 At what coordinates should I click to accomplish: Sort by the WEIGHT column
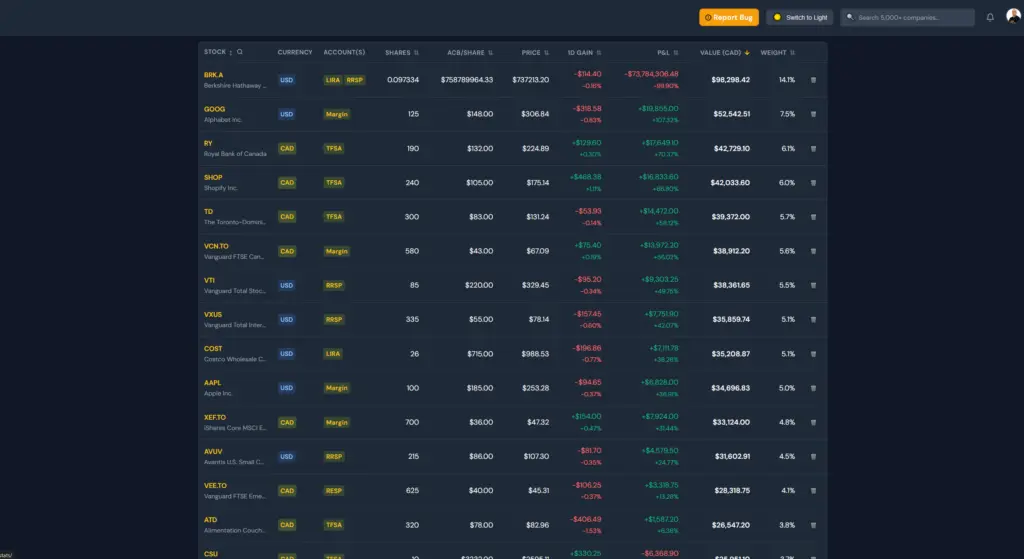point(777,52)
